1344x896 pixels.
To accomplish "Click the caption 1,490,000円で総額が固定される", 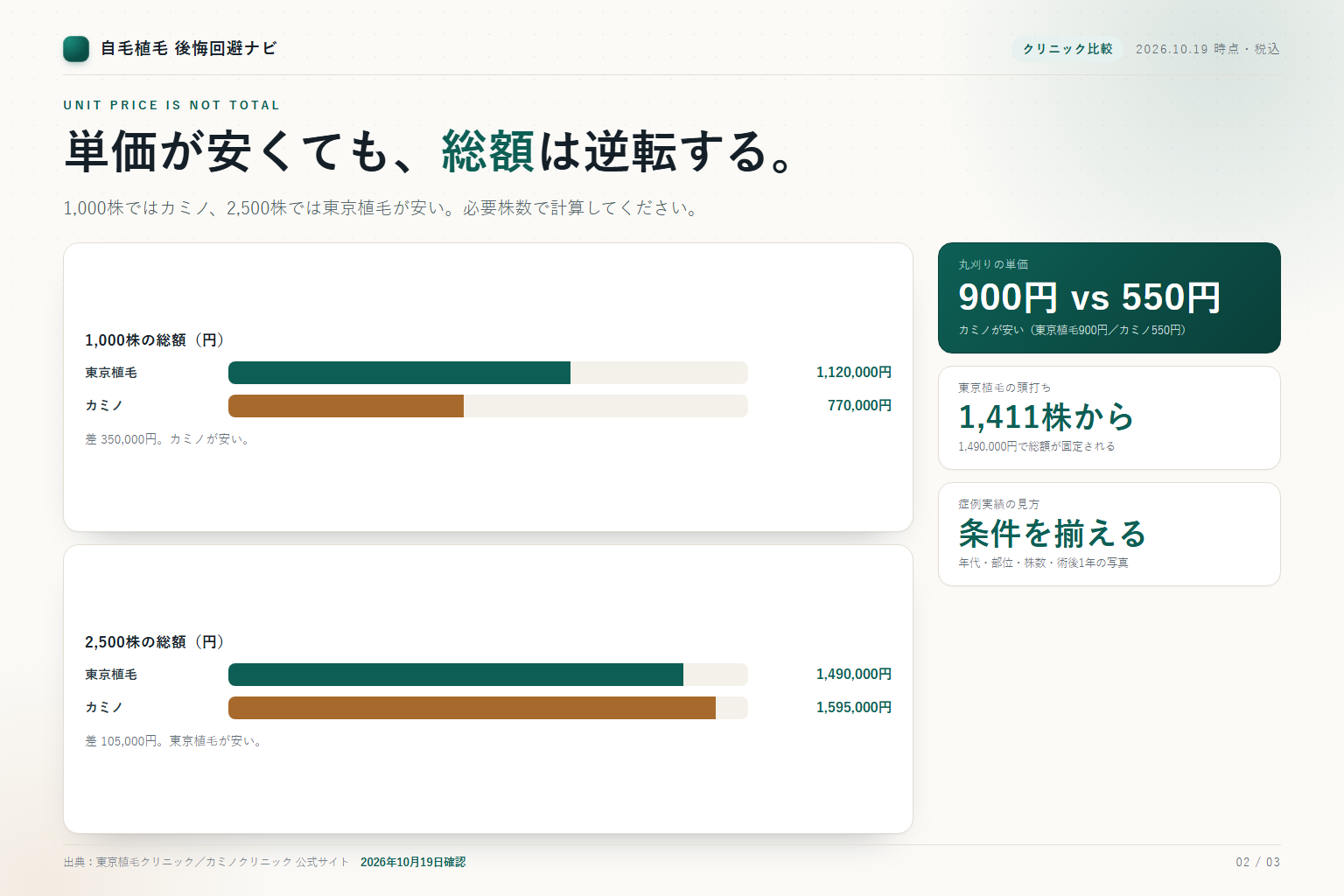I will click(1037, 446).
